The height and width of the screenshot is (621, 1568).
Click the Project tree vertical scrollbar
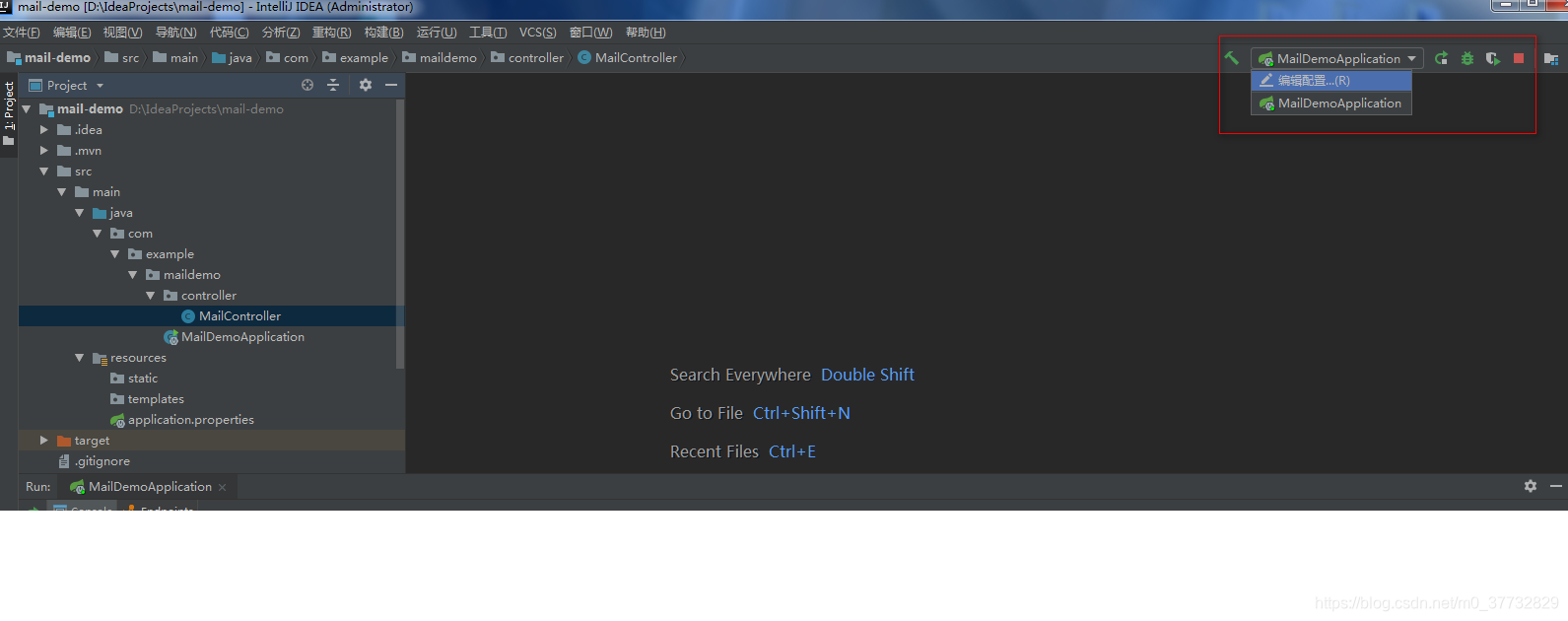pos(400,235)
